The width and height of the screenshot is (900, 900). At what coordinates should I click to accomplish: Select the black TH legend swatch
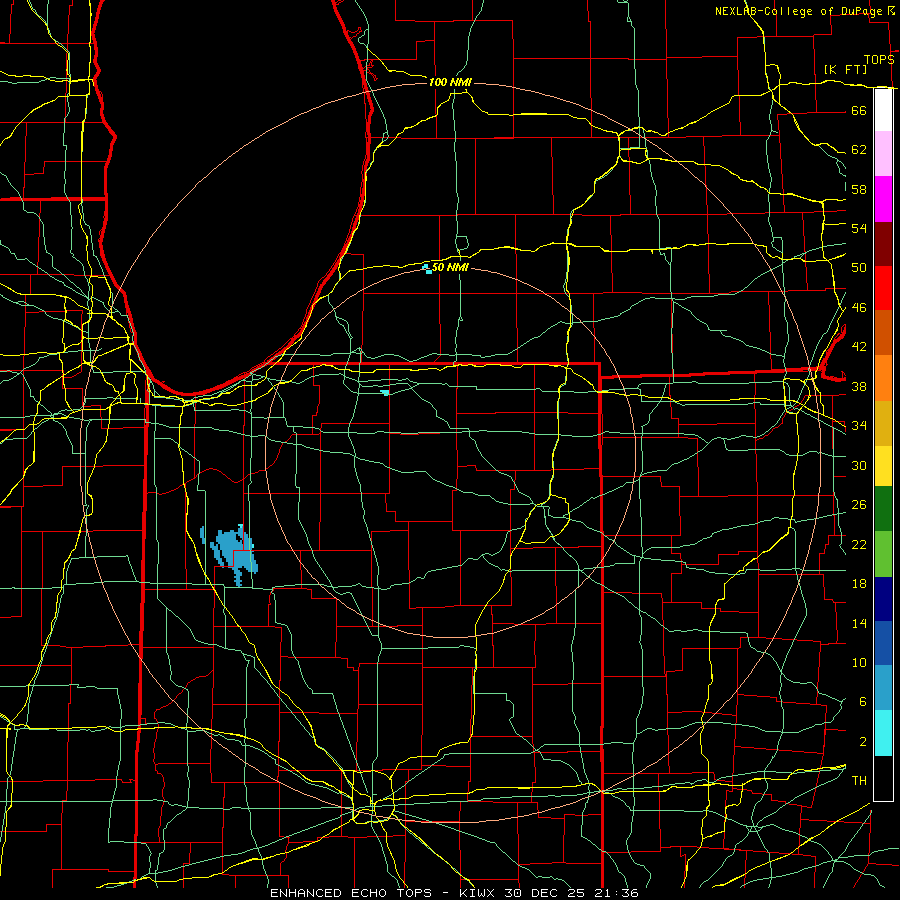click(883, 778)
